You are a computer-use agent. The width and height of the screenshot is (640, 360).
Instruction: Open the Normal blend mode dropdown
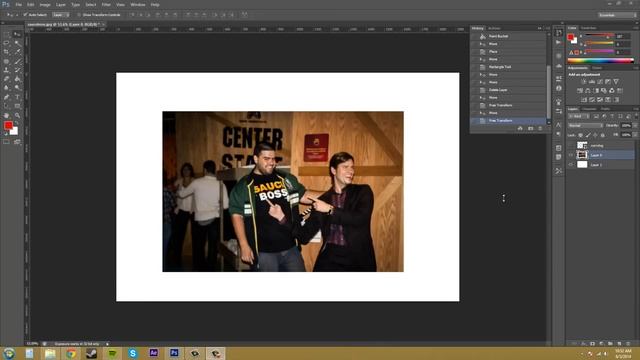pyautogui.click(x=585, y=126)
